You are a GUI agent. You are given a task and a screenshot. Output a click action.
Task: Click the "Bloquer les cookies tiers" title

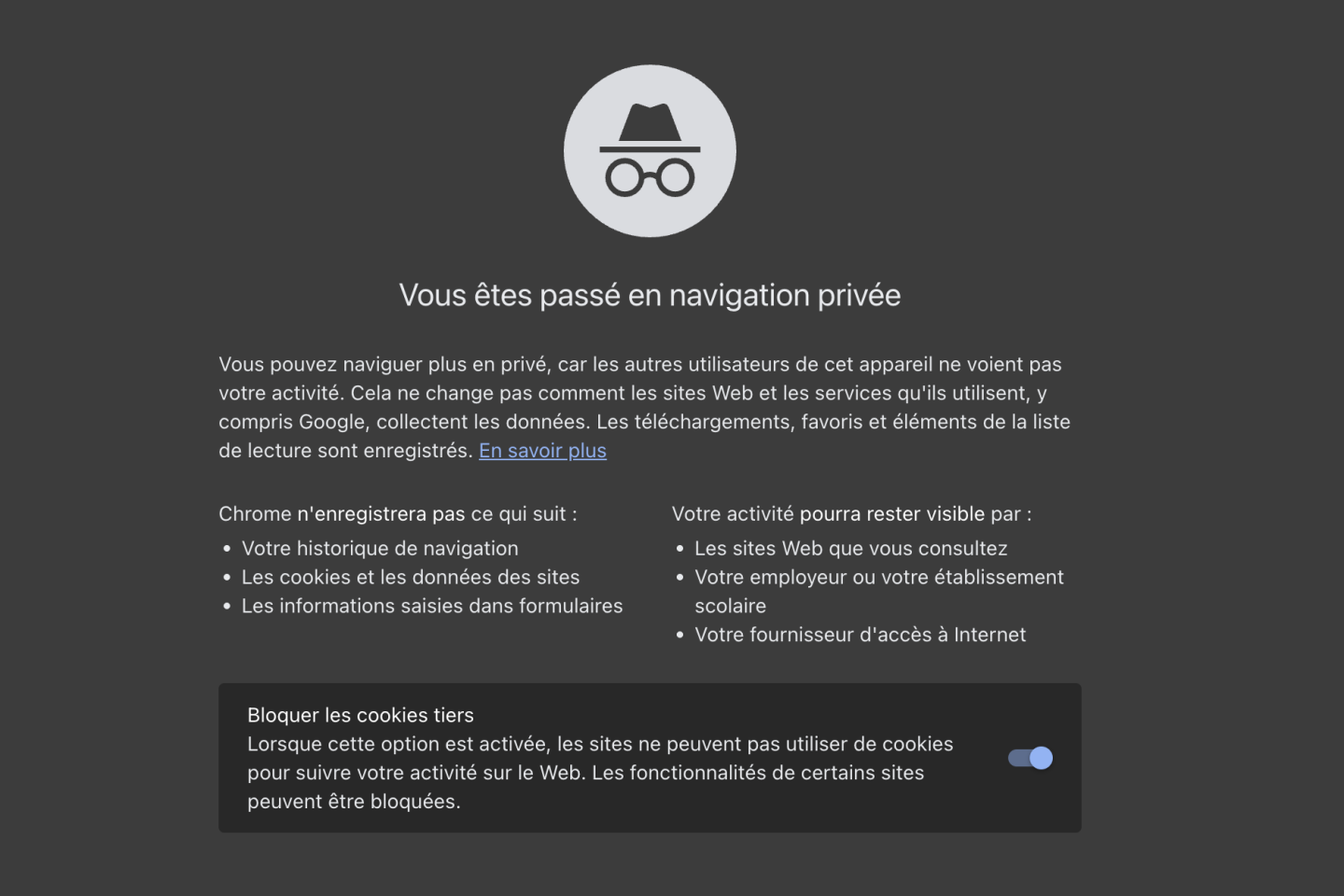360,715
